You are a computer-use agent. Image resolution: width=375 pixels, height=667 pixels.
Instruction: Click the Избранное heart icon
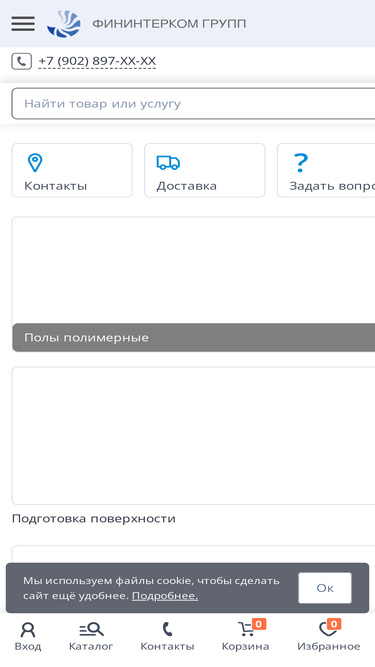point(327,630)
